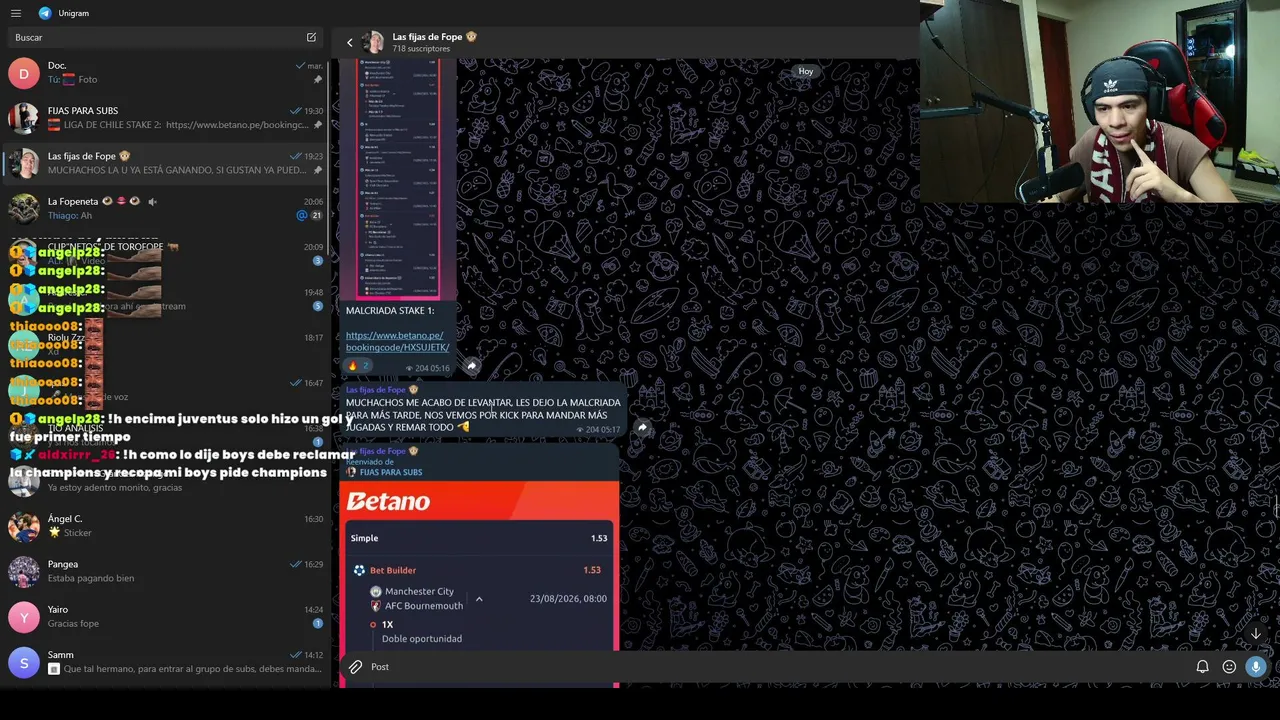Open channel info via Las fijas de Fope header title

pyautogui.click(x=434, y=37)
